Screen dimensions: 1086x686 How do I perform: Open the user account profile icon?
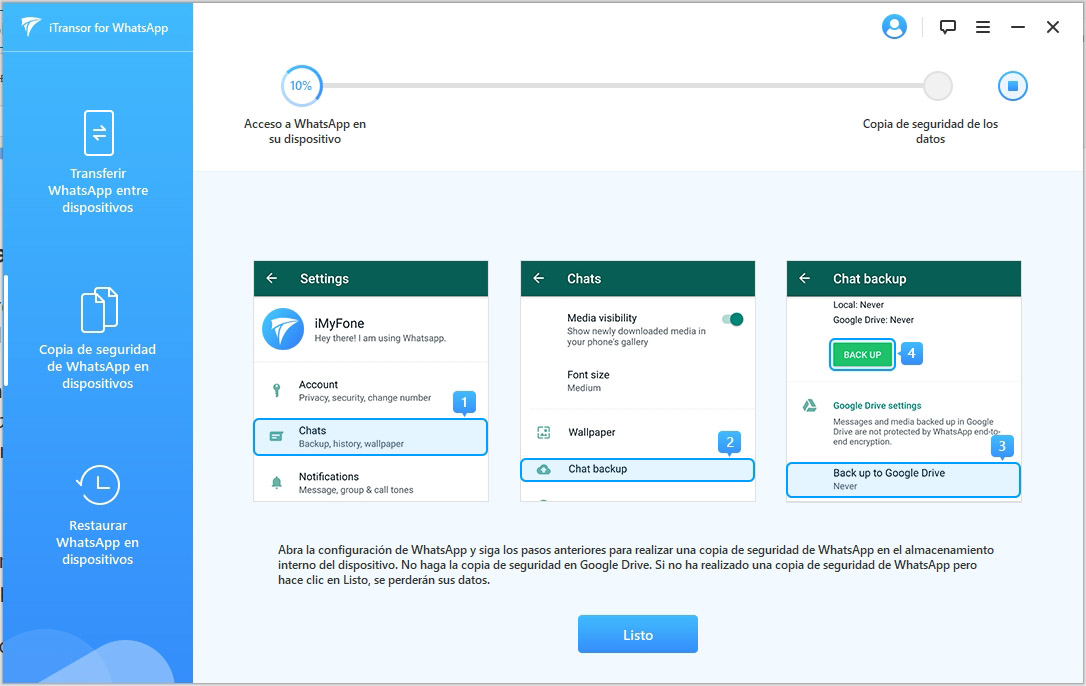click(894, 27)
